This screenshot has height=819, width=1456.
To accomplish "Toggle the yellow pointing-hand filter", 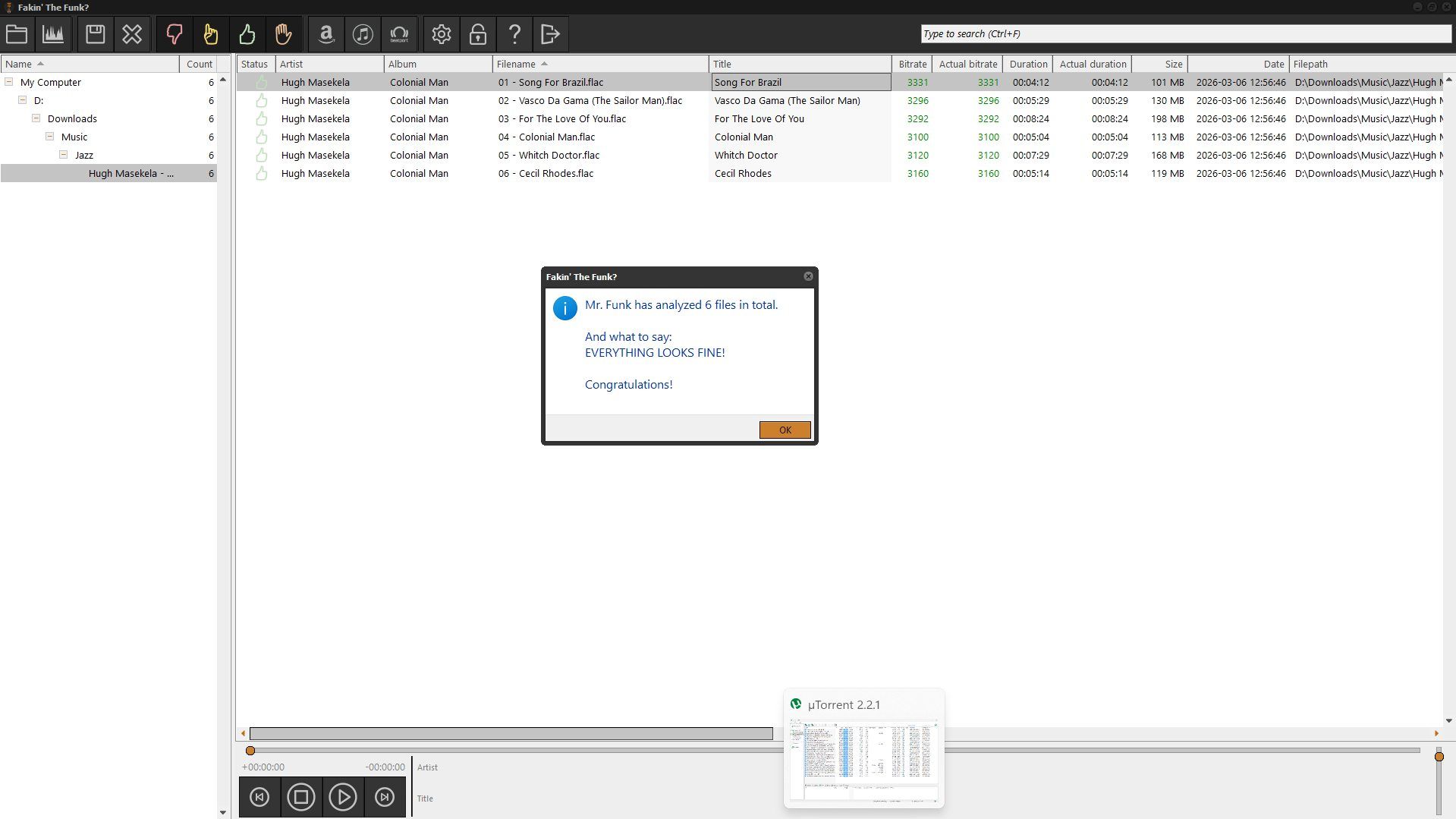I will (210, 34).
